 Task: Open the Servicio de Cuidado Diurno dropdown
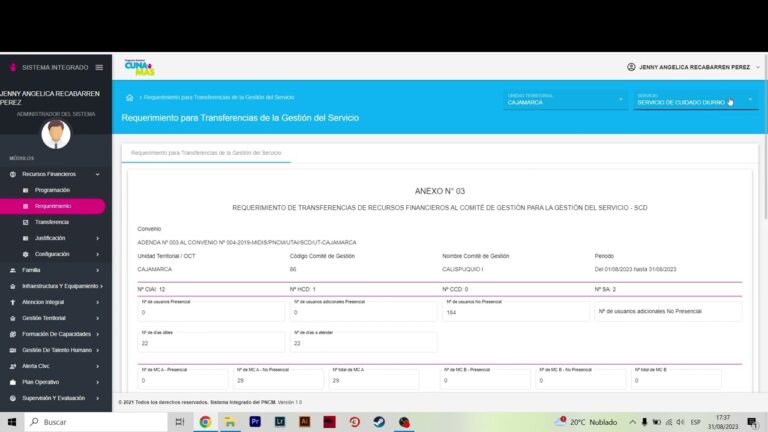point(696,99)
